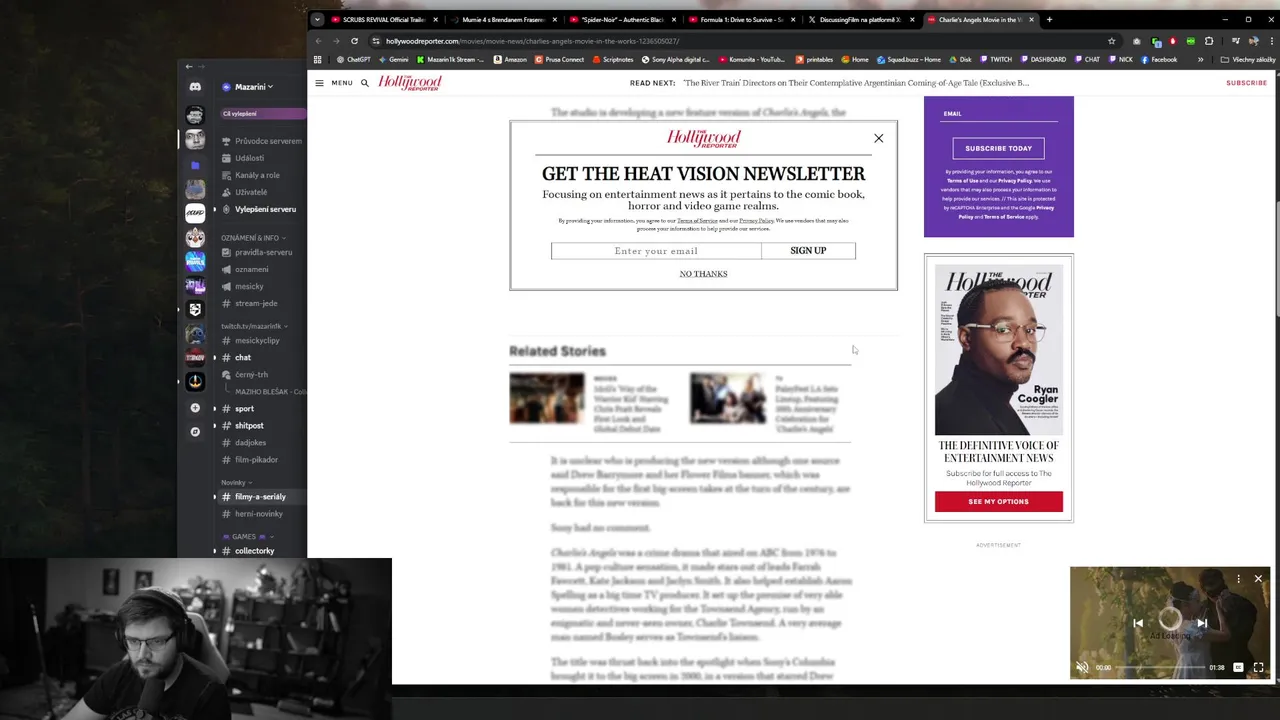Open the browser apps grid icon
The width and height of the screenshot is (1280, 720).
[318, 60]
